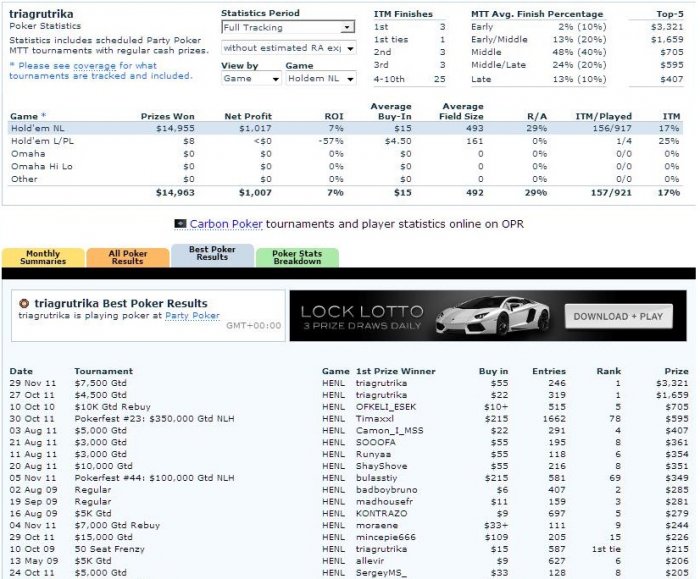700x579 pixels.
Task: Open the Statistics Period dropdown
Action: tap(288, 27)
